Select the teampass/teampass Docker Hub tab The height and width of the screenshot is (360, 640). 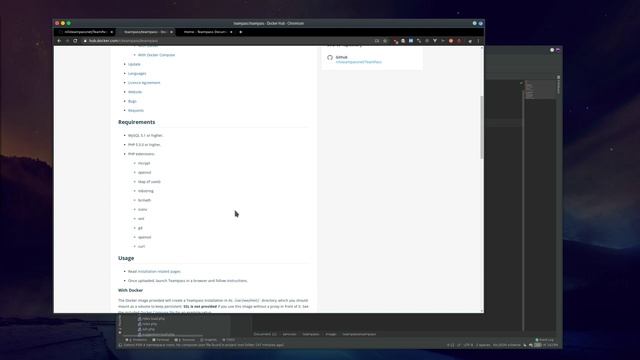point(145,32)
